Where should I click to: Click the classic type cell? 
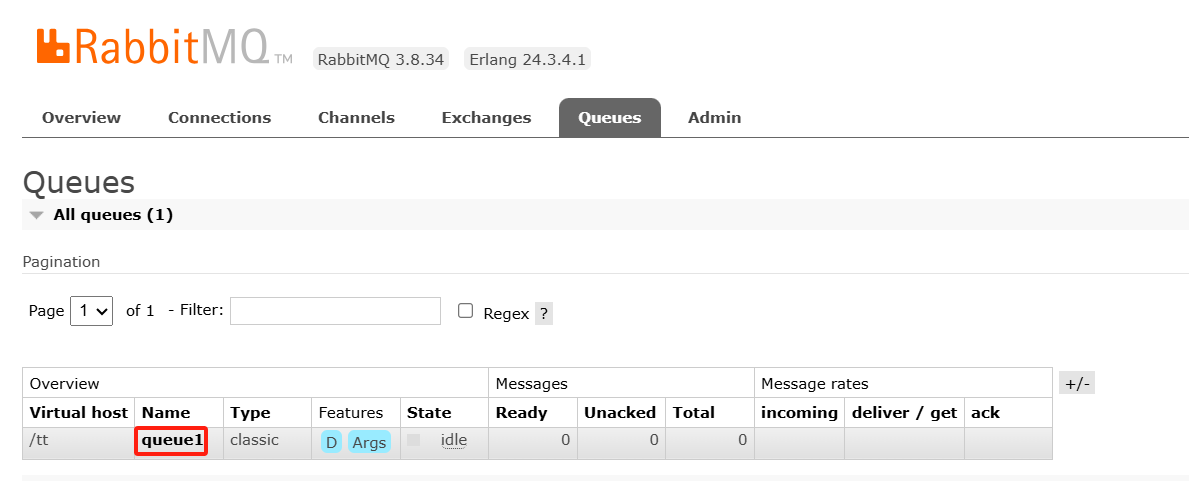click(x=255, y=440)
